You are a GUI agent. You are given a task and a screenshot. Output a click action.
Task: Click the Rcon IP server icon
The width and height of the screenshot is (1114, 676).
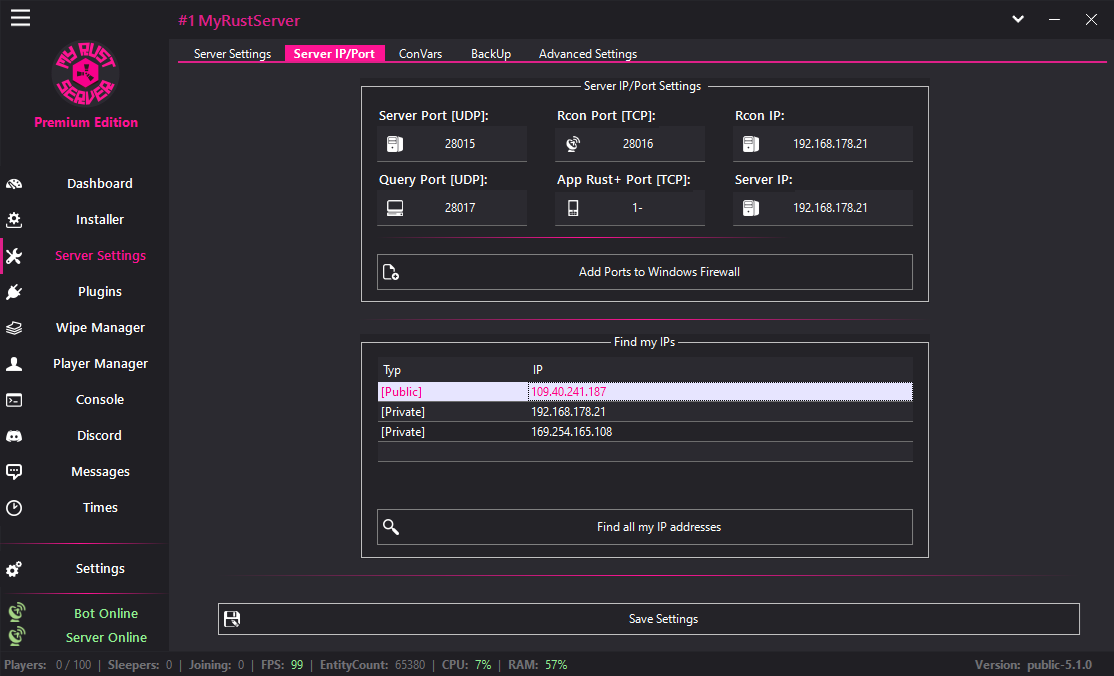coord(751,144)
